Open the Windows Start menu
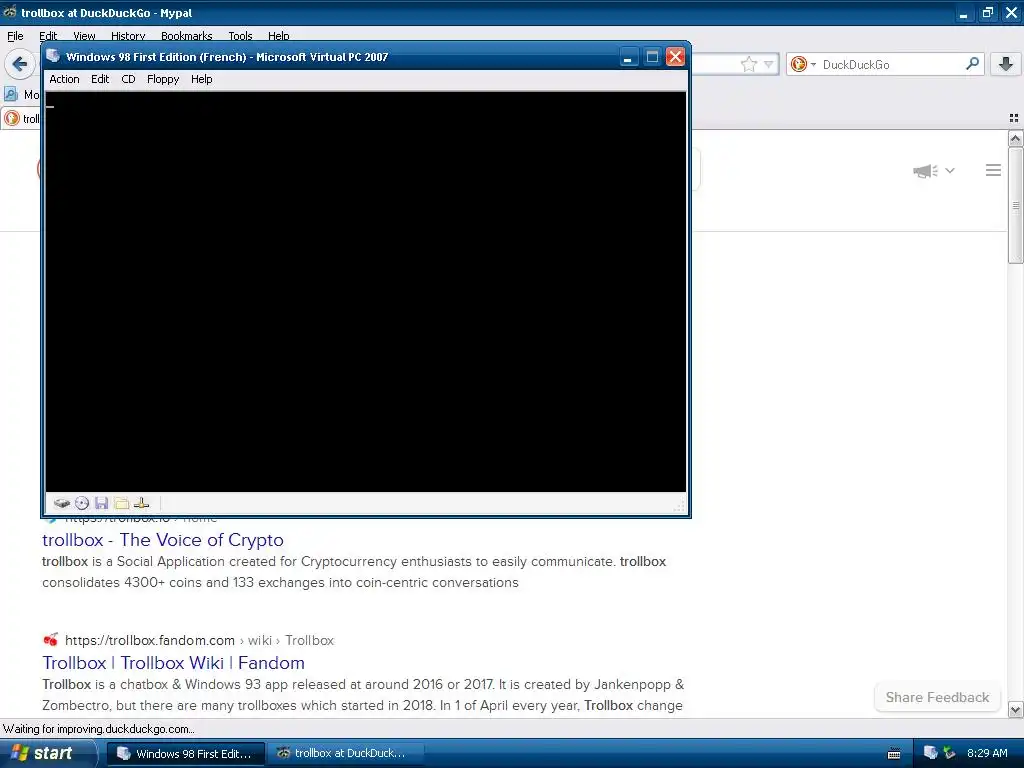 (x=47, y=753)
